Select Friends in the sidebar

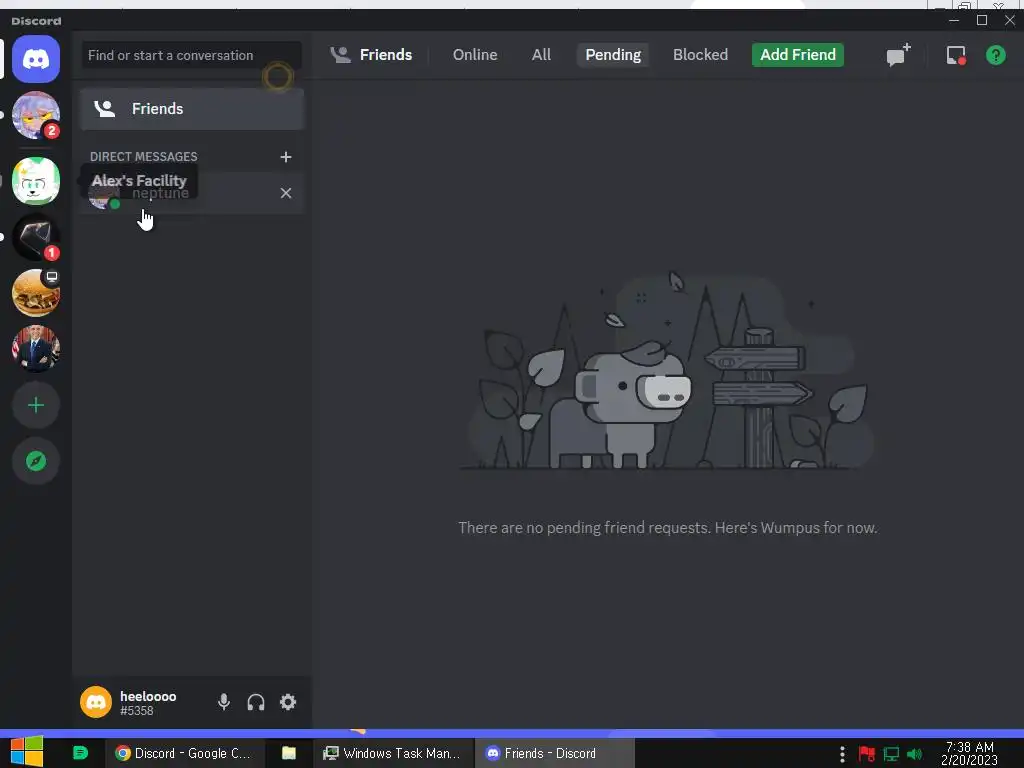[x=192, y=108]
